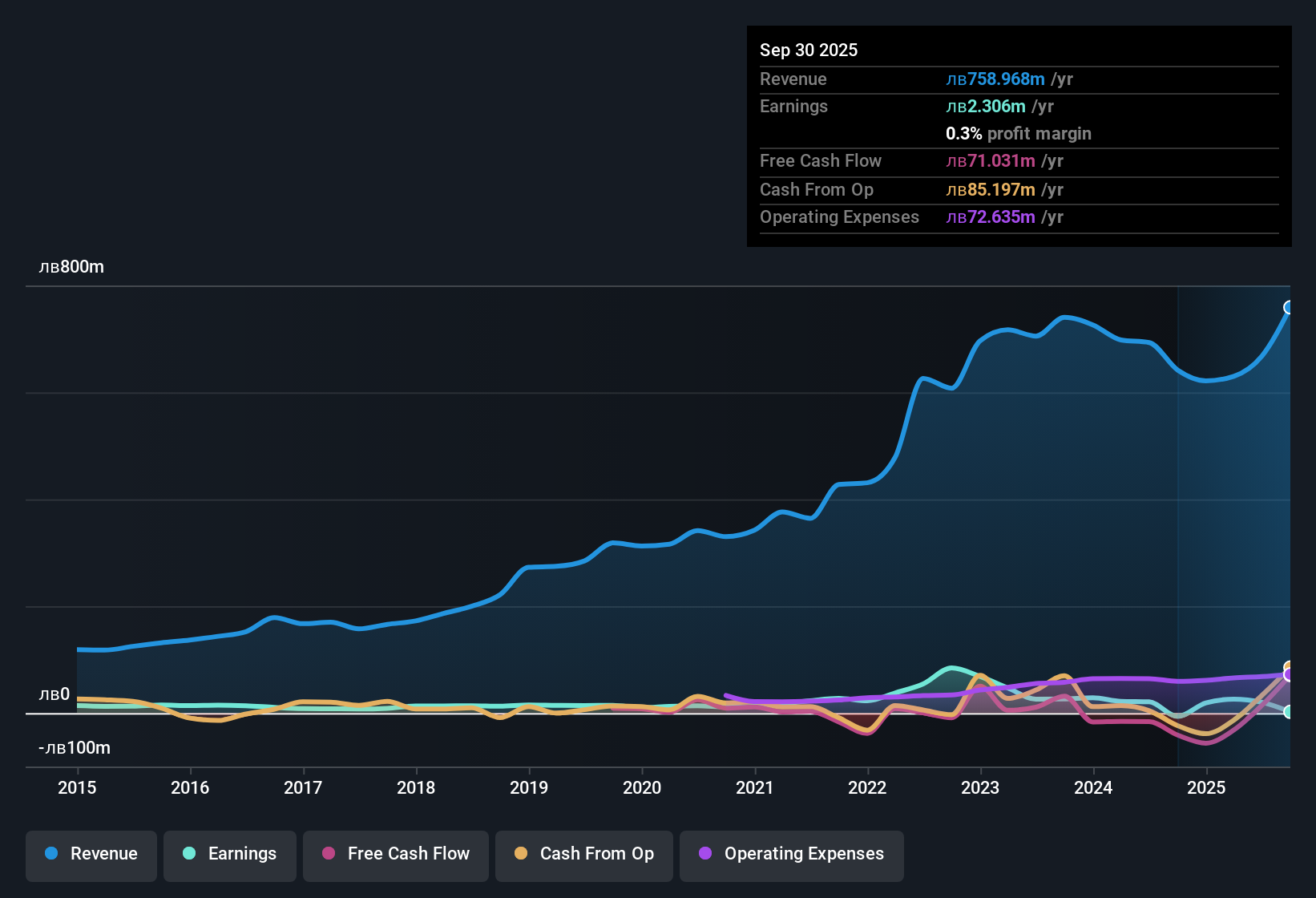Viewport: 1316px width, 898px height.
Task: Toggle the Operating Expenses series visibility
Action: pos(791,855)
